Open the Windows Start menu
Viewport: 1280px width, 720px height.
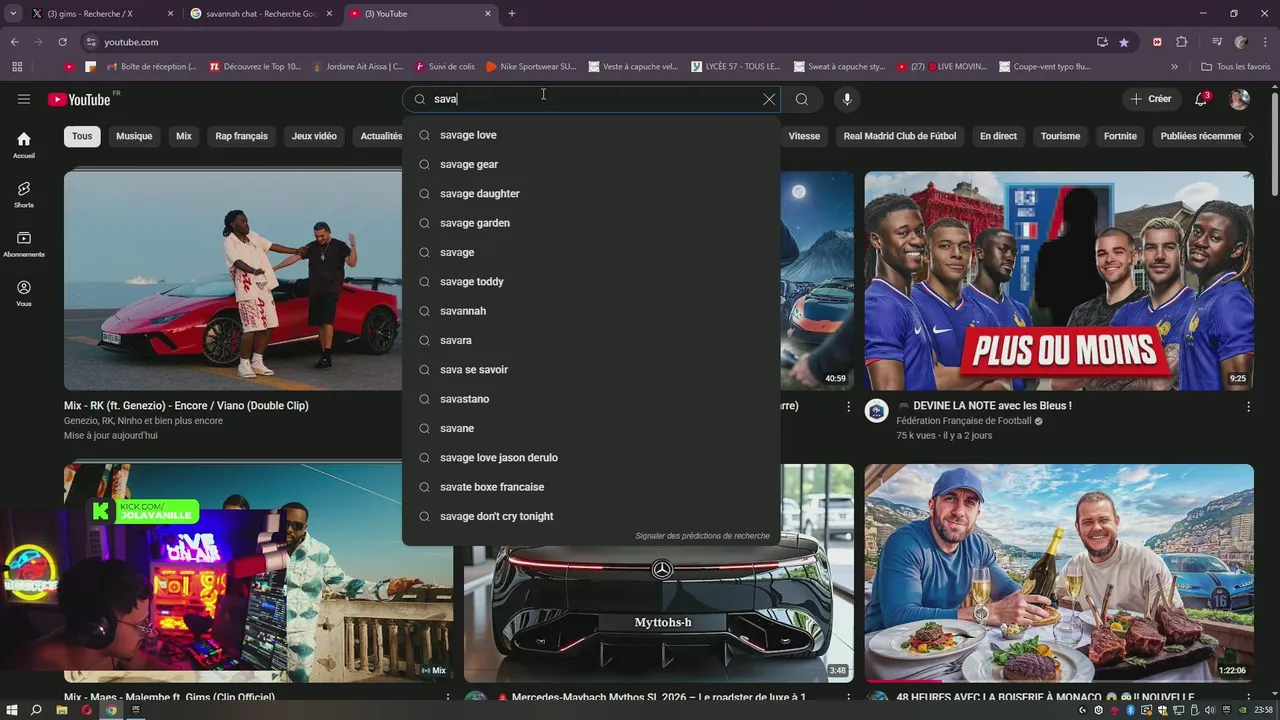pyautogui.click(x=12, y=710)
